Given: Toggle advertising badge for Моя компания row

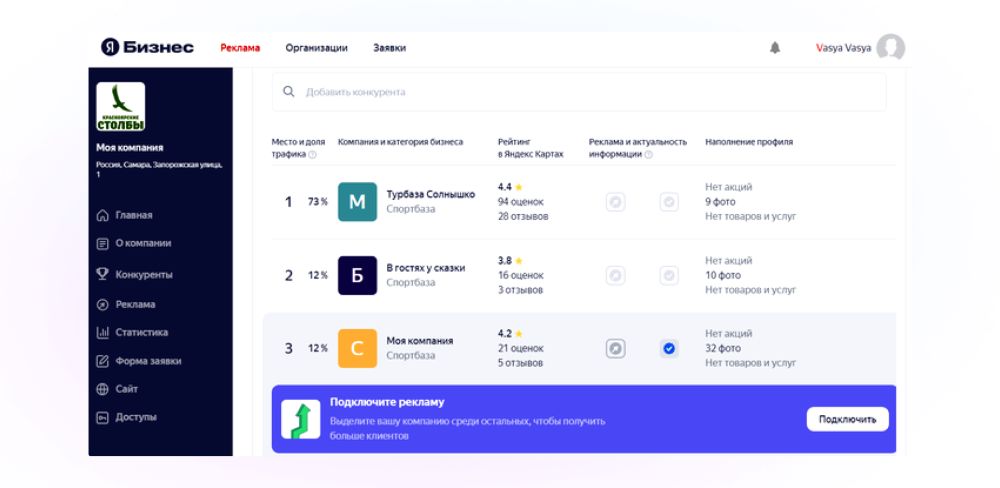Looking at the screenshot, I should (615, 348).
